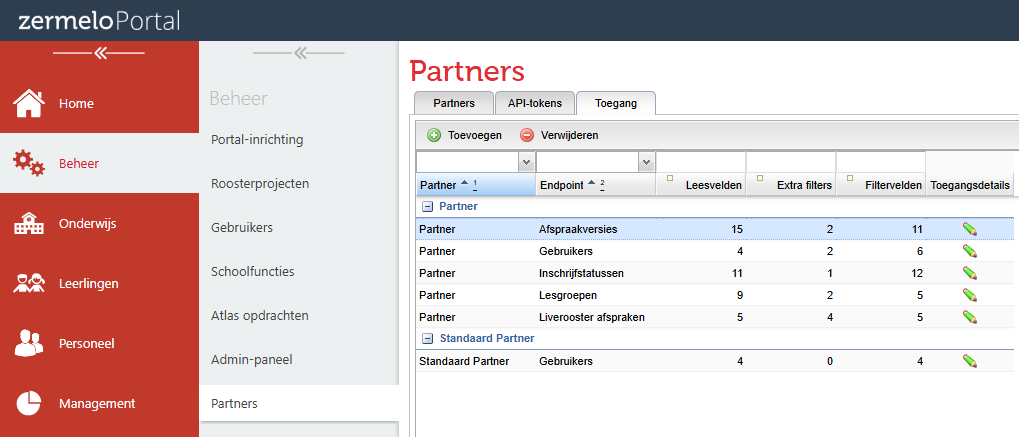
Task: Edit Standaard Partner Gebruikers access details
Action: 969,361
